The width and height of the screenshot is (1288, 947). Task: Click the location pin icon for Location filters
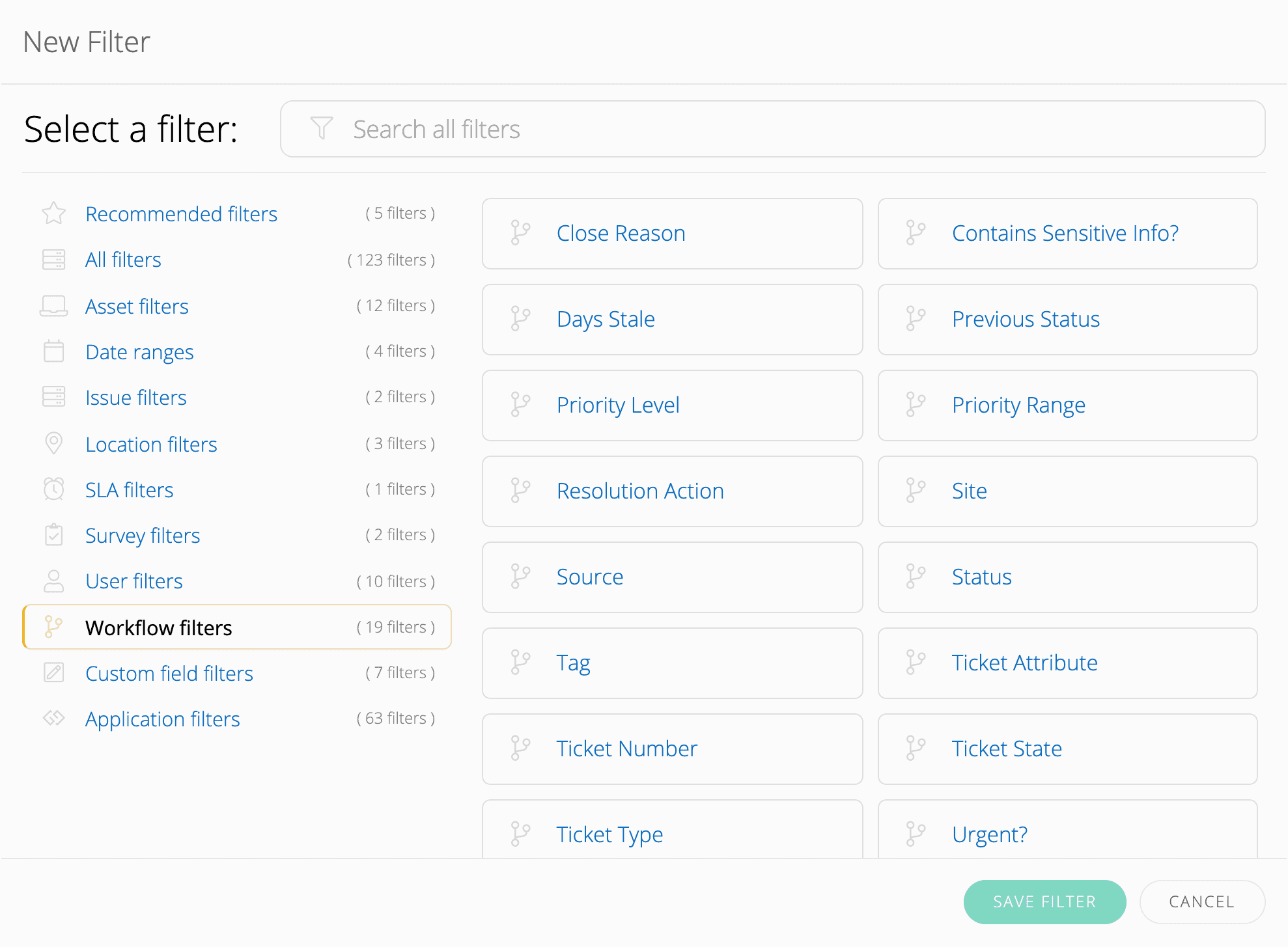pos(54,443)
